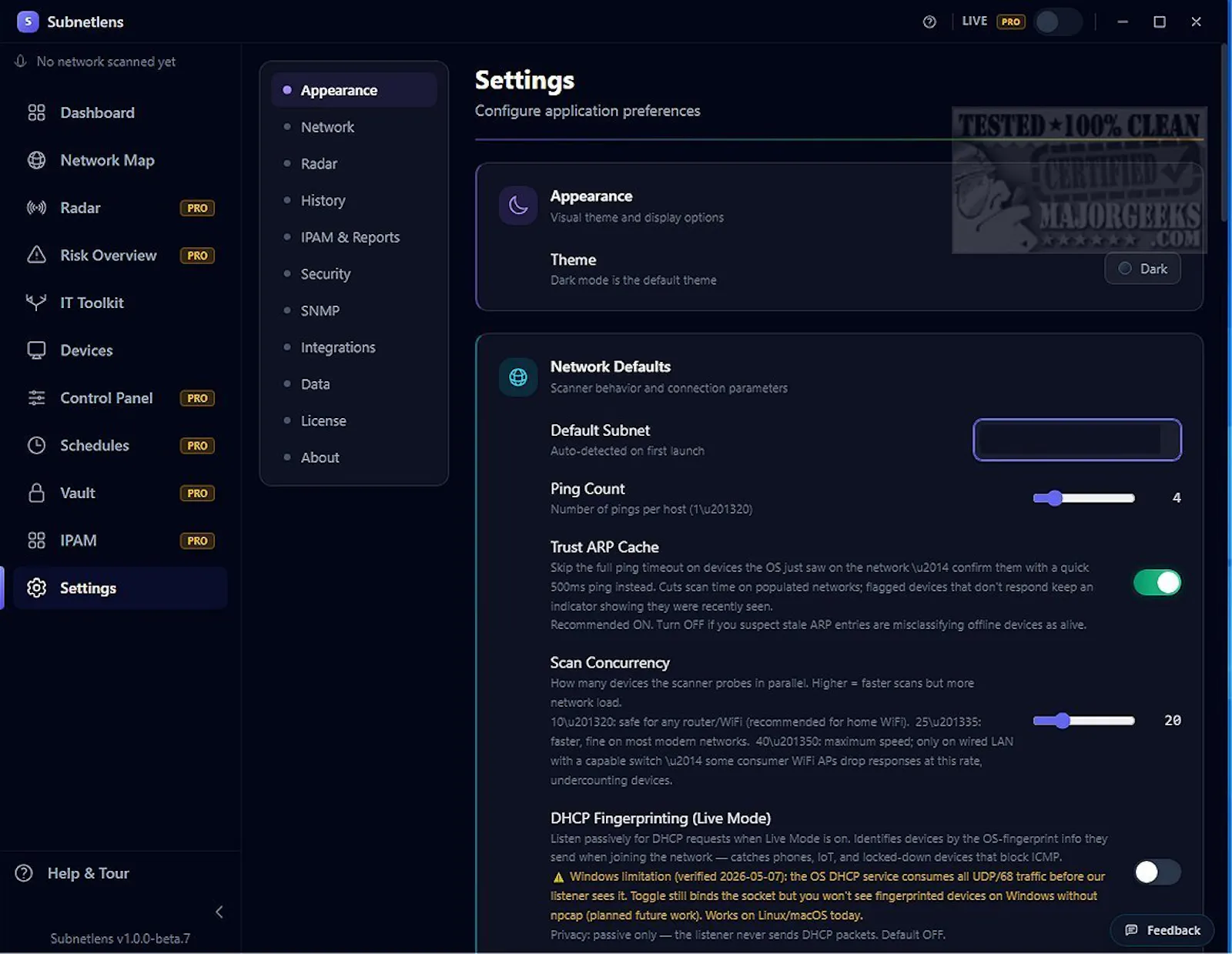Click the Feedback chat bubble icon

1131,930
